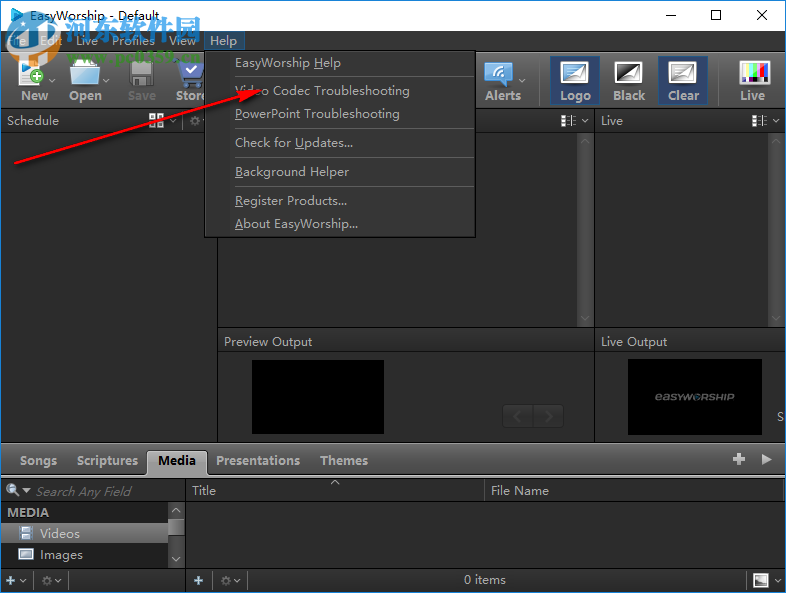
Task: Click Preview panel scroll down arrow
Action: point(584,318)
